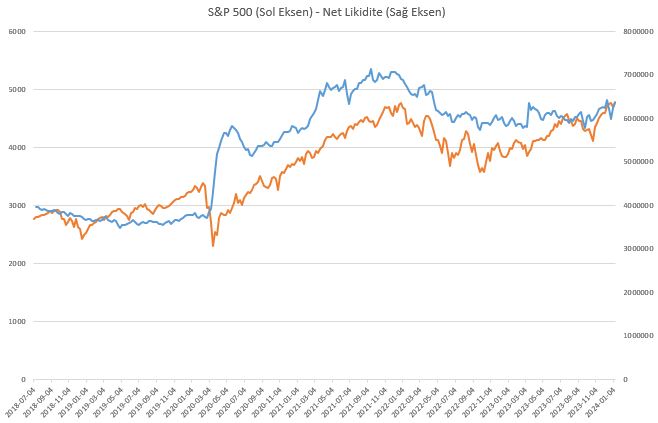Select the 5000000 right axis label

(x=638, y=162)
